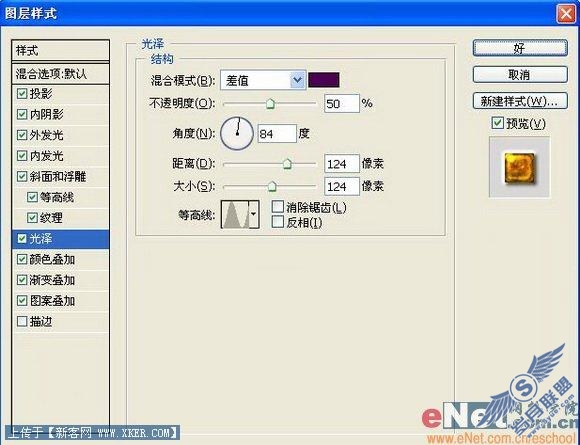Click the 距离 distance slider handle
The width and height of the screenshot is (580, 445).
[x=287, y=164]
